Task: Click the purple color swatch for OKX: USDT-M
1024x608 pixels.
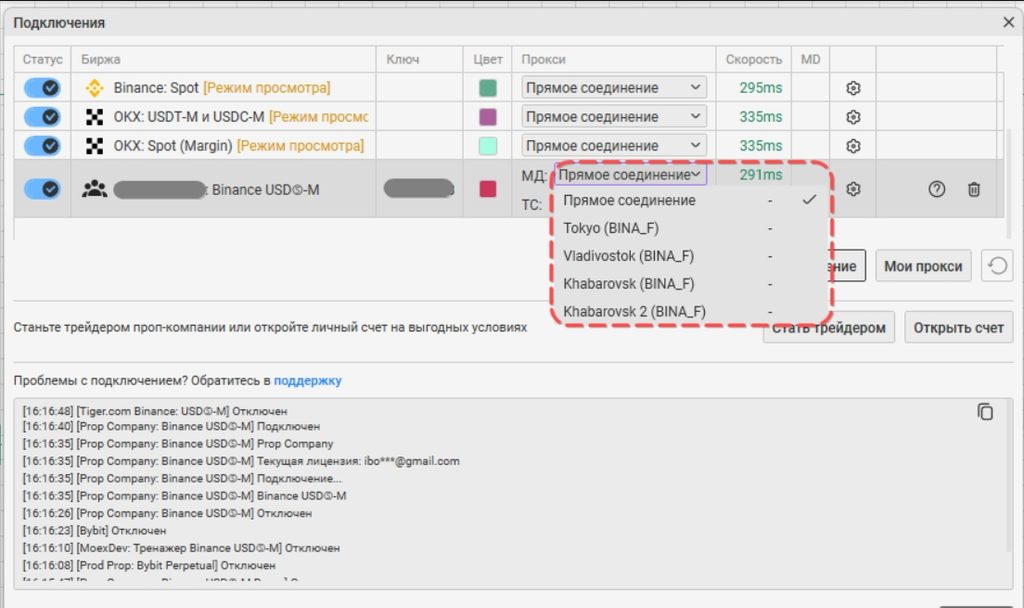Action: 488,117
